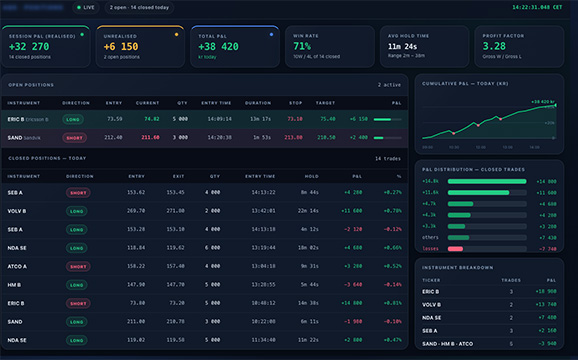The image size is (578, 360).
Task: Click the Exit column header in Closed Positions
Action: click(x=178, y=176)
